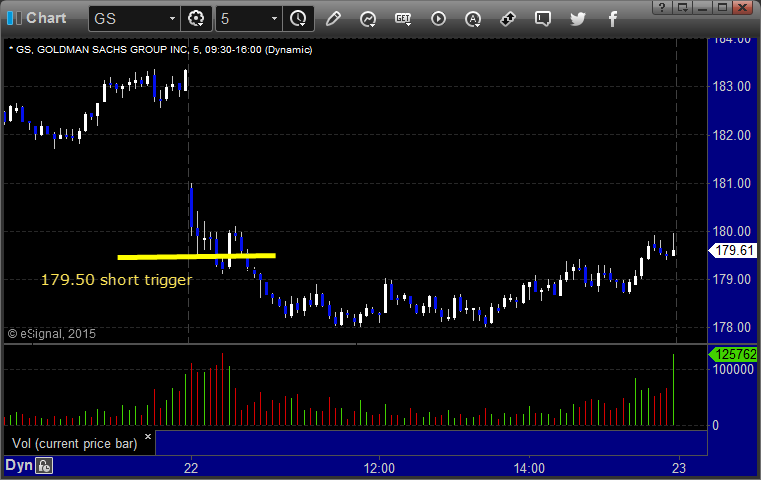The image size is (761, 480).
Task: Click the 183.00 price axis label
Action: tap(732, 86)
